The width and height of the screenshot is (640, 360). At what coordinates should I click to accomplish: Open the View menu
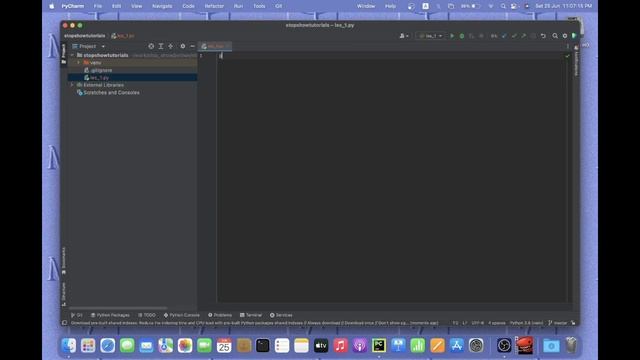[x=136, y=6]
